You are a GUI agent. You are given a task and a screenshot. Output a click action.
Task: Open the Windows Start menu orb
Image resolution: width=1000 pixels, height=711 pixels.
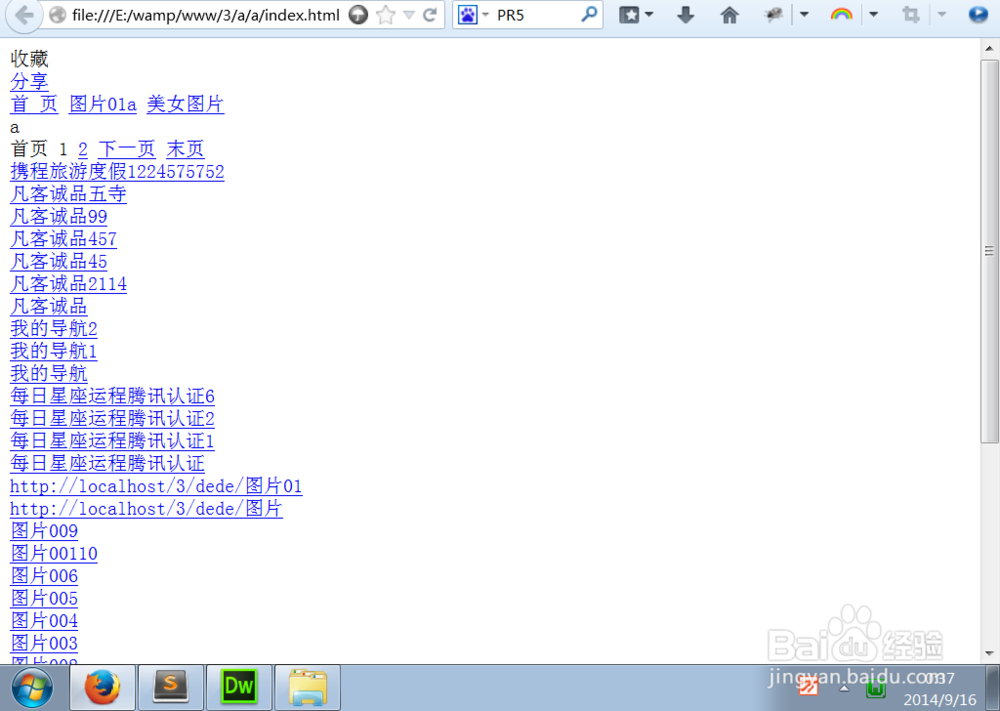click(x=32, y=688)
